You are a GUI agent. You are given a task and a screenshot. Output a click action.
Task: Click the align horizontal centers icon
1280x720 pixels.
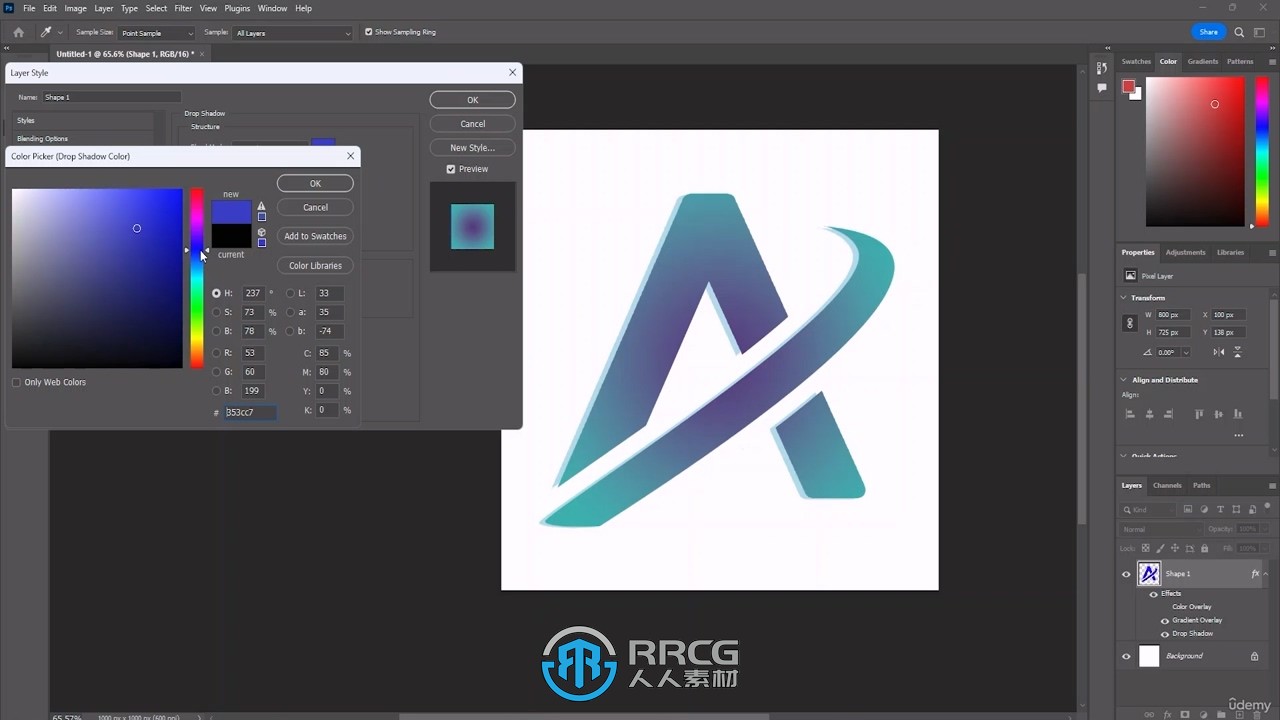click(x=1149, y=414)
